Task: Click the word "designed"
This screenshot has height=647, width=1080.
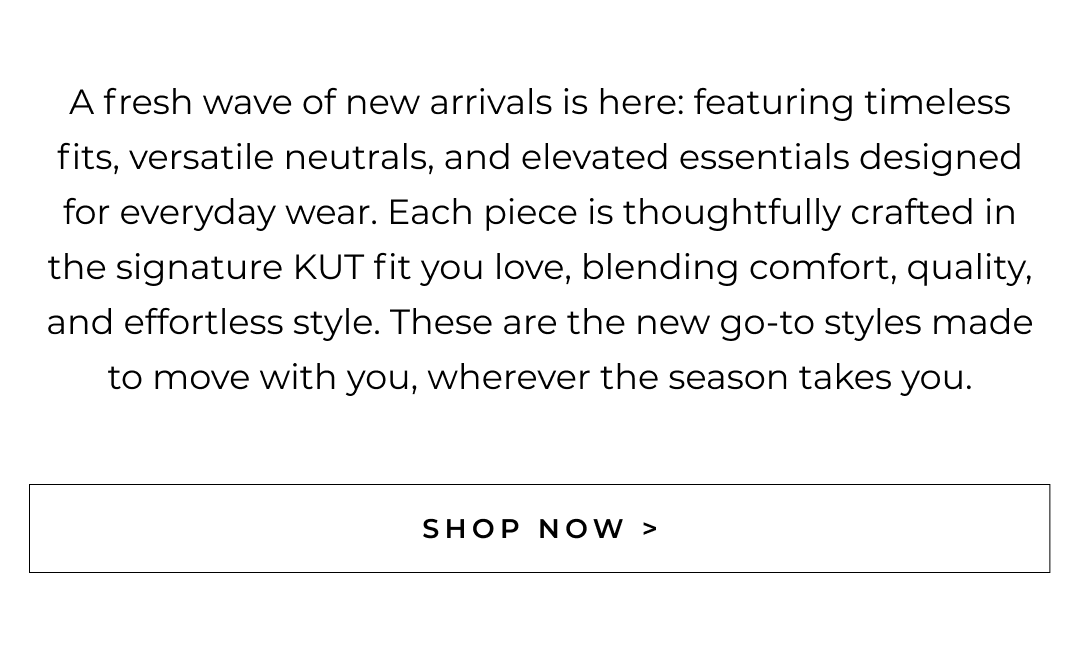Action: tap(940, 158)
